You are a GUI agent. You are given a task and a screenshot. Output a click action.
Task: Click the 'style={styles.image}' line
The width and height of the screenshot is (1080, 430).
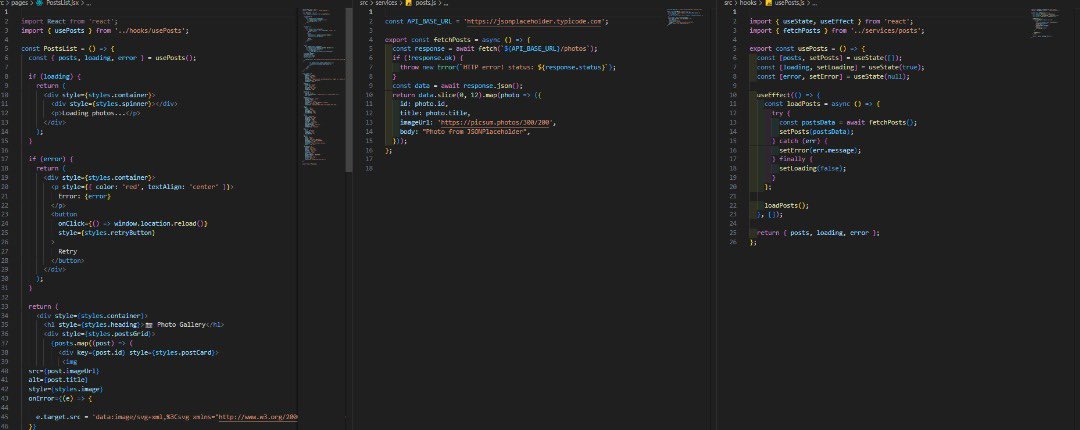66,389
